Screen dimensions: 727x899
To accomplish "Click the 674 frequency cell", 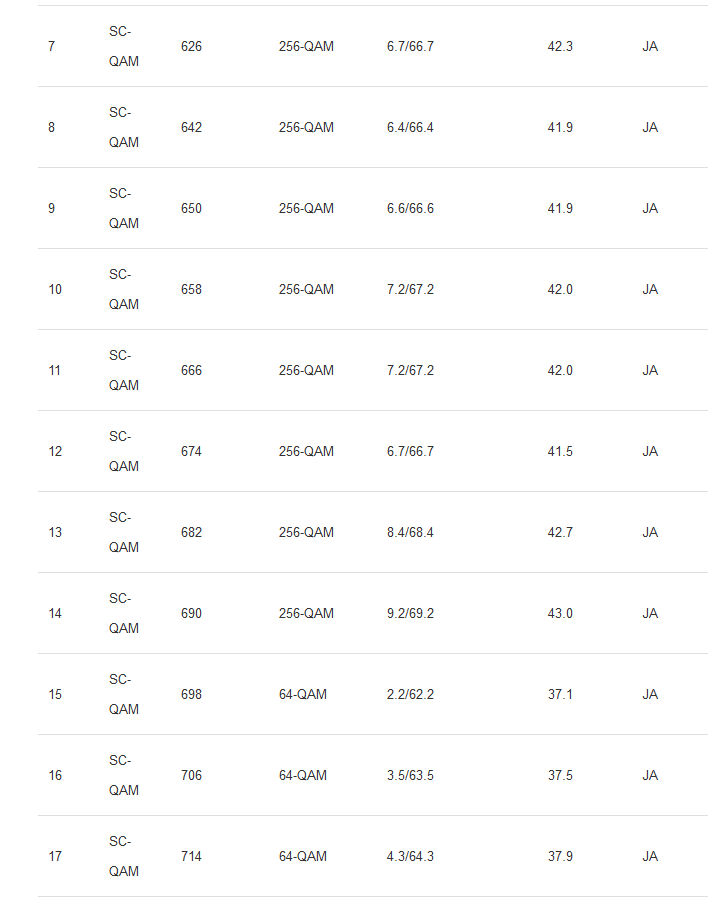I will [191, 452].
